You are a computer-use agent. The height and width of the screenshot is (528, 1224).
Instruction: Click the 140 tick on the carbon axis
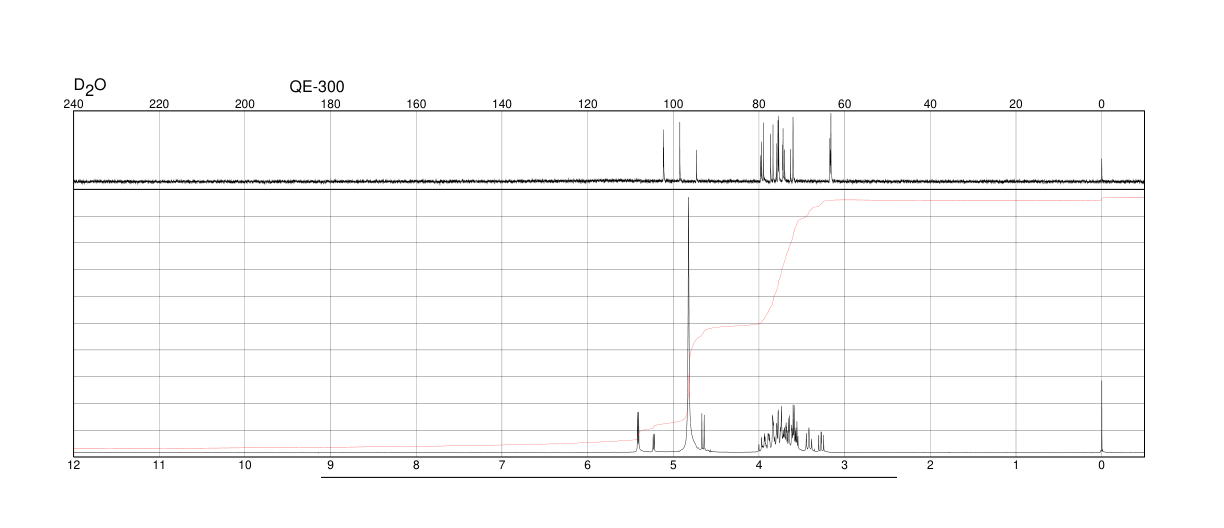click(502, 104)
